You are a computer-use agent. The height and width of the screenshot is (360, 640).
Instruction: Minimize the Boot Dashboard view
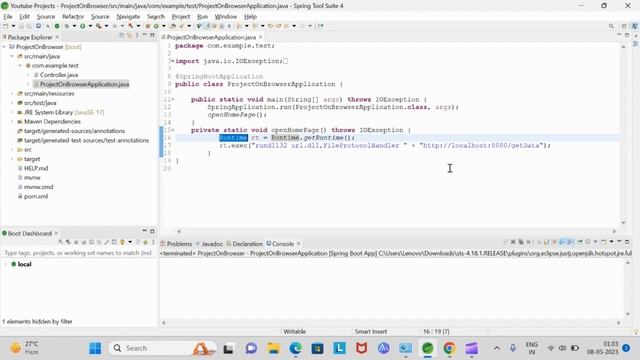click(x=144, y=231)
